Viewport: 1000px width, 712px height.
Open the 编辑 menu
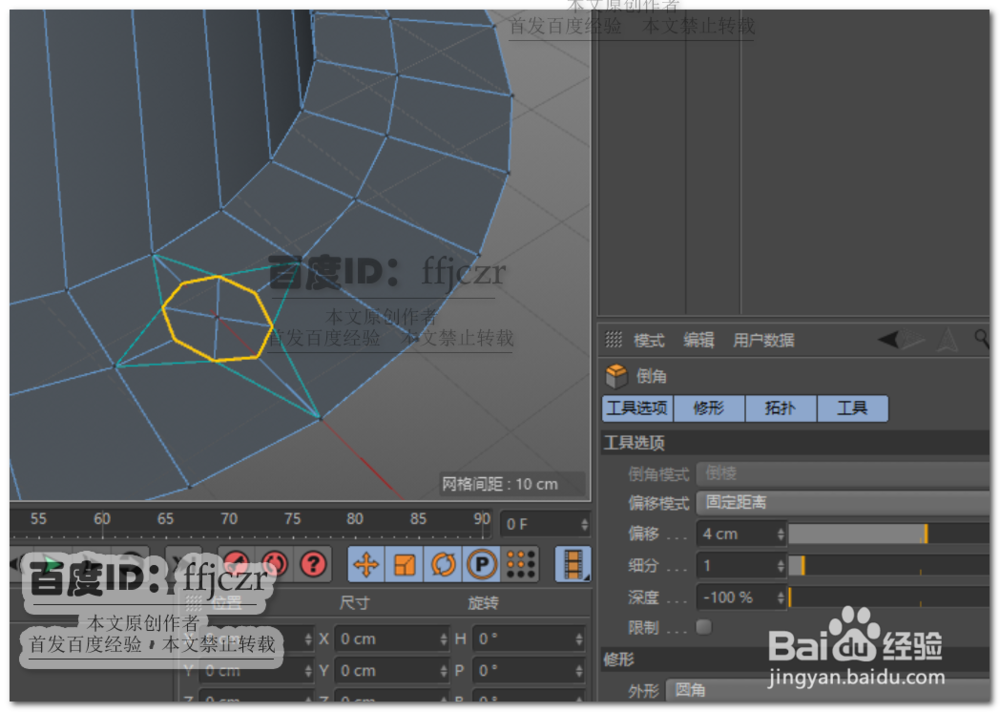699,340
